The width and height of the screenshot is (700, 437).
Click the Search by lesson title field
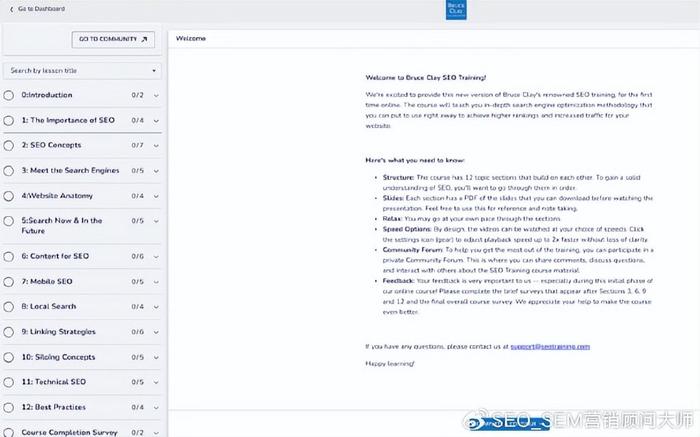[82, 71]
